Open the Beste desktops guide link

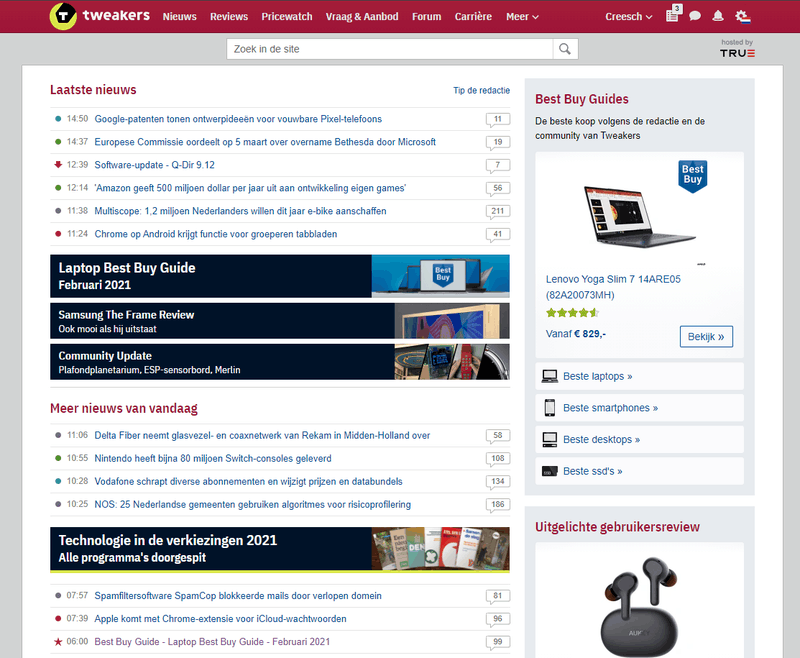(601, 440)
